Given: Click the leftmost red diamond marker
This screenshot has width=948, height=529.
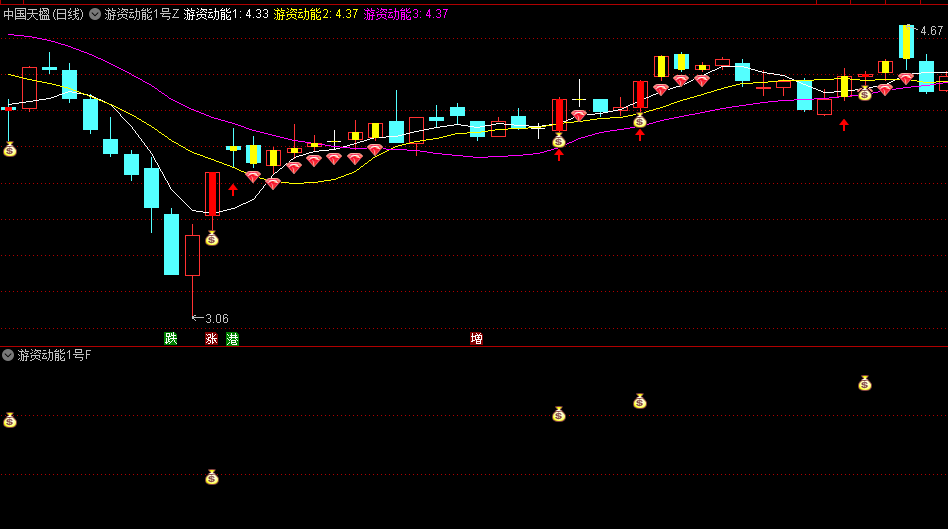Looking at the screenshot, I should [x=253, y=177].
